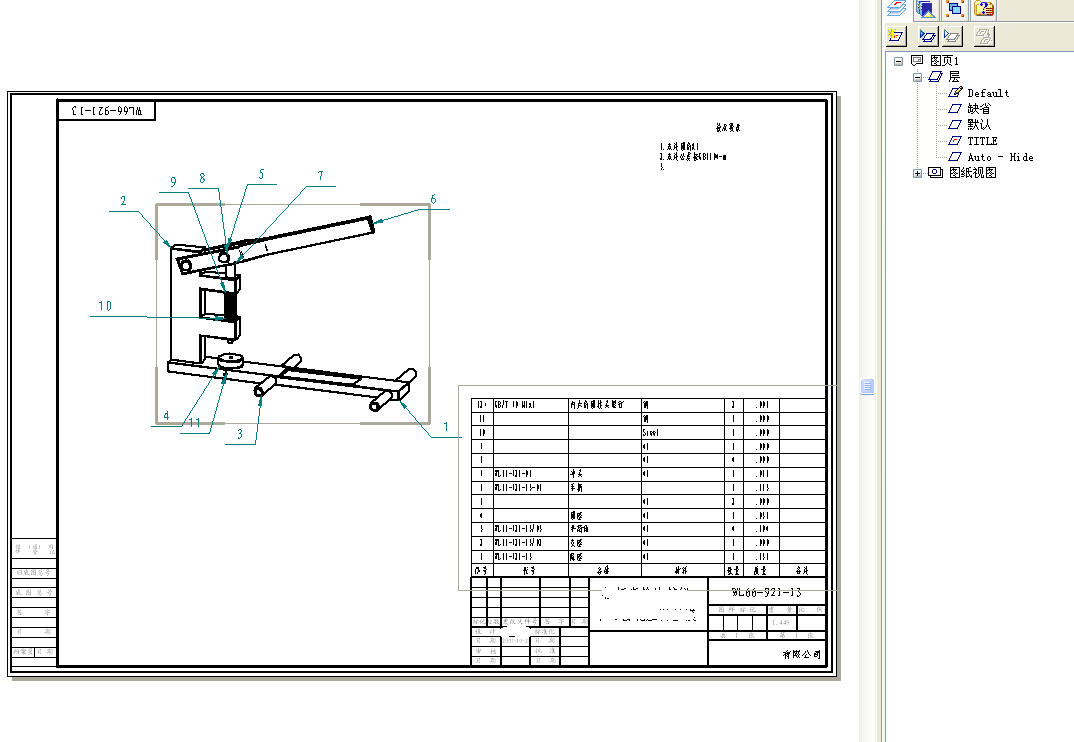Viewport: 1074px width, 742px height.
Task: Select the 图纸视图 tree item
Action: [973, 173]
